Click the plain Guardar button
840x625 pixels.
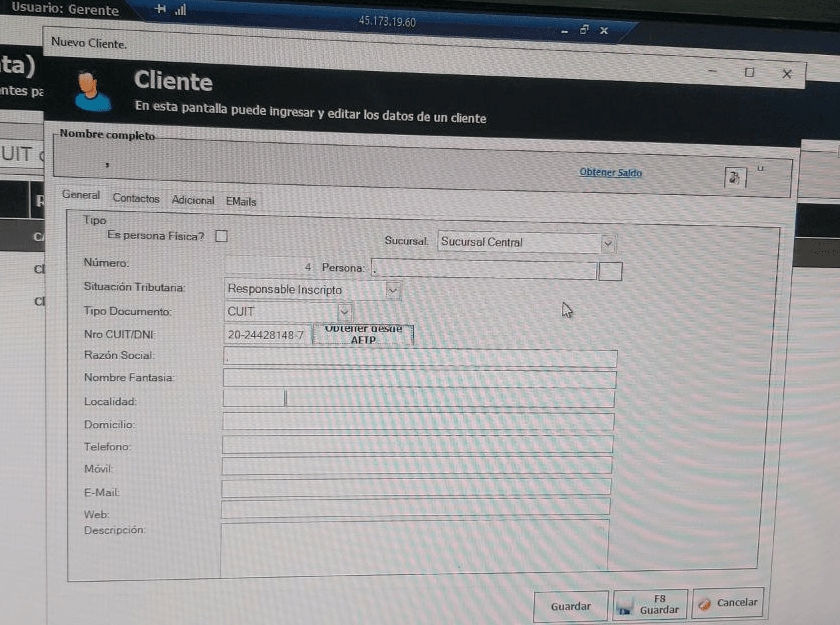570,606
